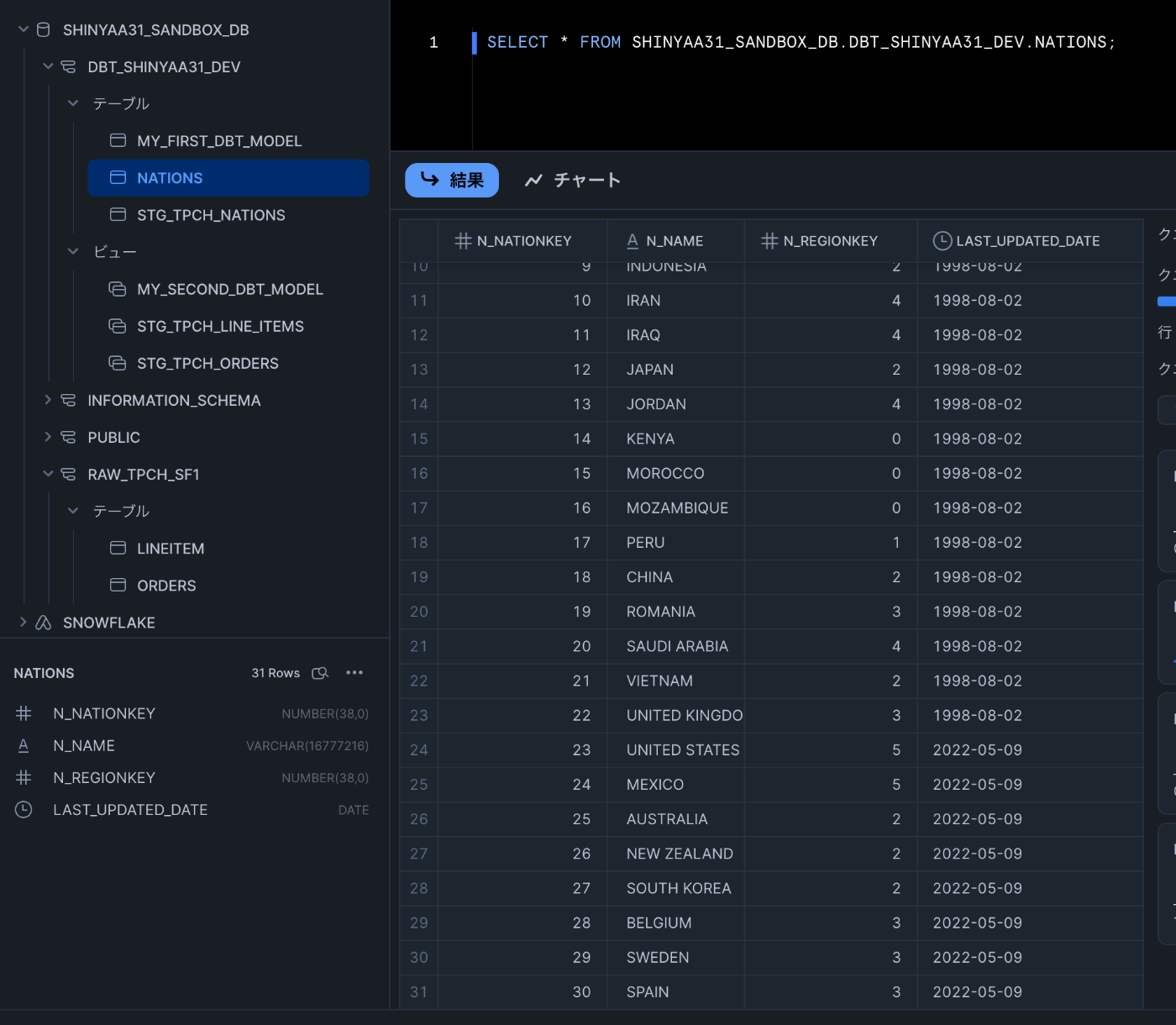Click the PUBLIC schema icon
The image size is (1176, 1025).
click(x=68, y=437)
